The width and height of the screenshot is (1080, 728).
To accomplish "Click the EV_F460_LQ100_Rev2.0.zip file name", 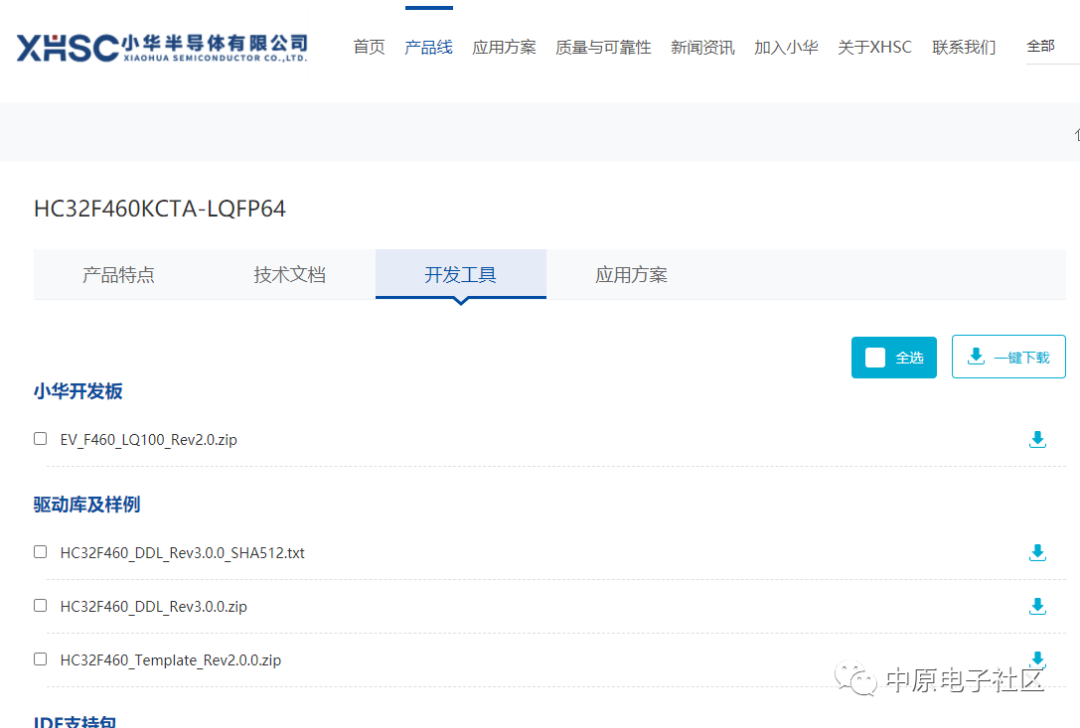I will pyautogui.click(x=149, y=439).
